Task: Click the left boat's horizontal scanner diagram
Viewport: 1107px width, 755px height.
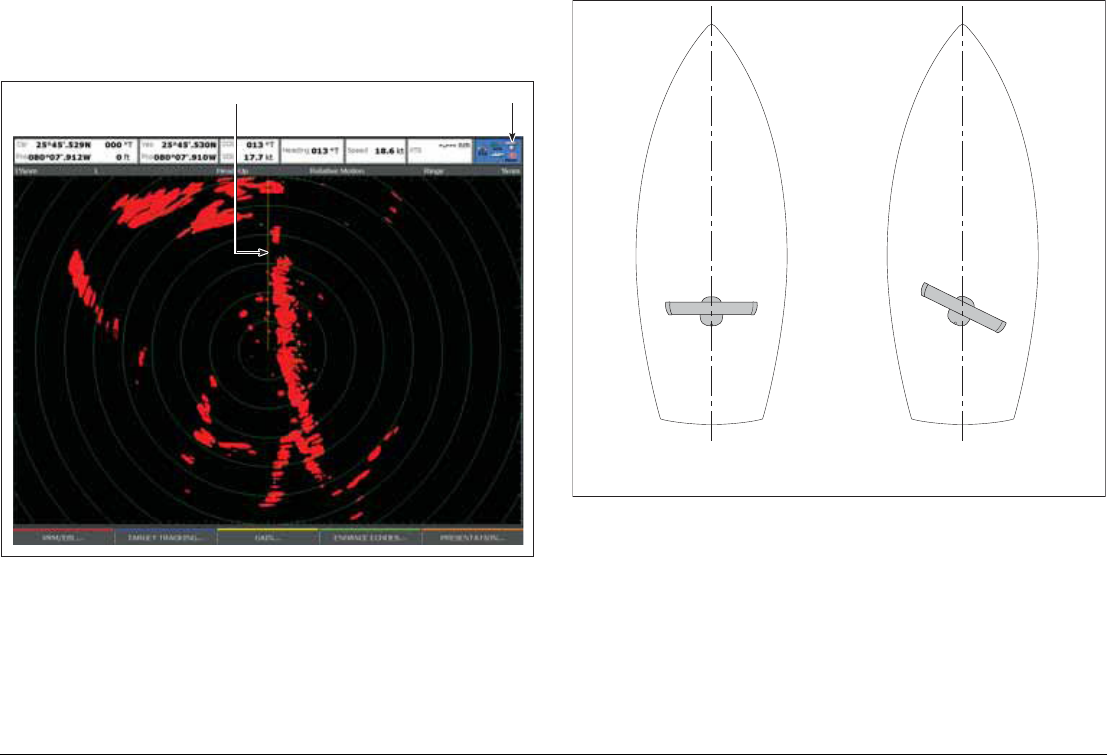Action: (712, 309)
